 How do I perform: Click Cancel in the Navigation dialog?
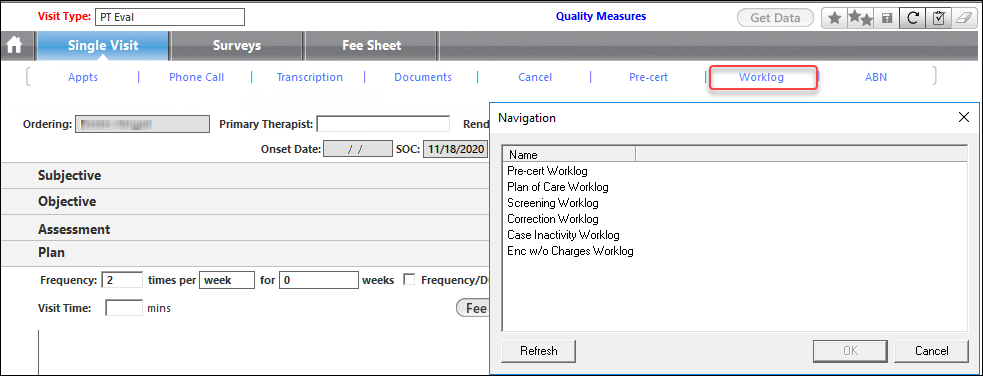pyautogui.click(x=931, y=351)
